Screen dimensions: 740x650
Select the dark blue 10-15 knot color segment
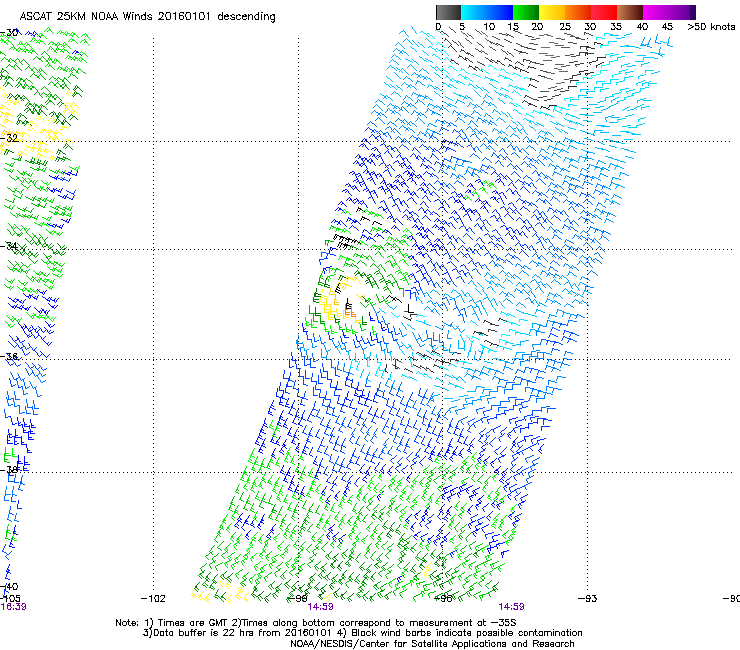coord(500,12)
